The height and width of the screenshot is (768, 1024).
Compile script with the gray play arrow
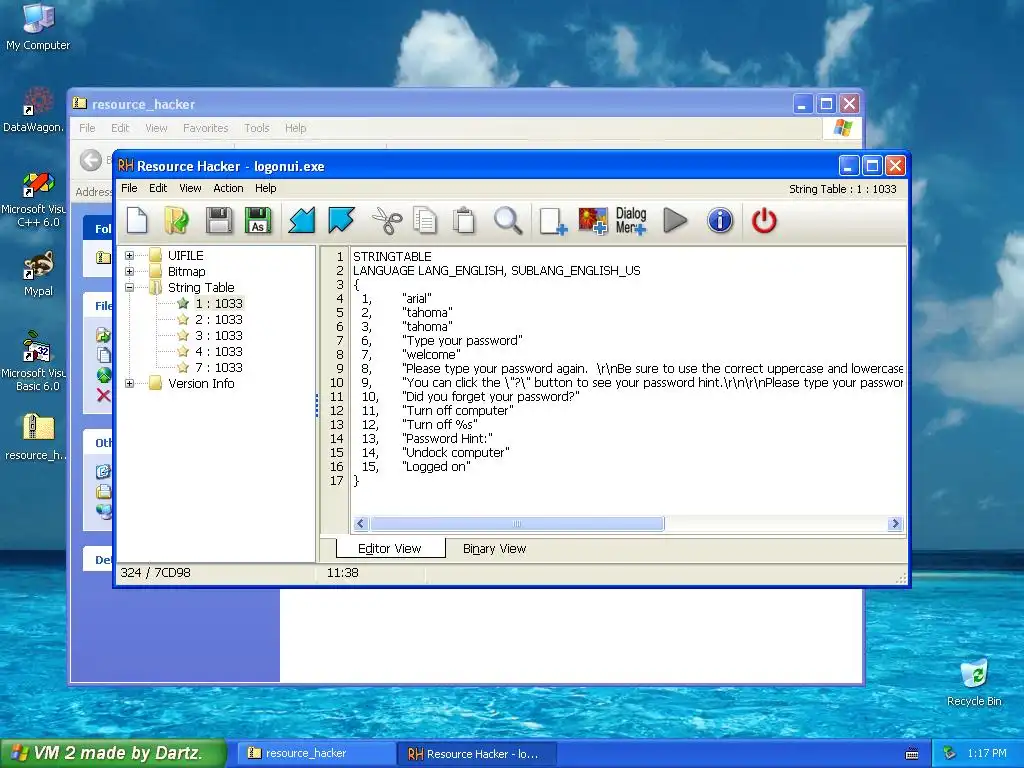click(x=675, y=221)
